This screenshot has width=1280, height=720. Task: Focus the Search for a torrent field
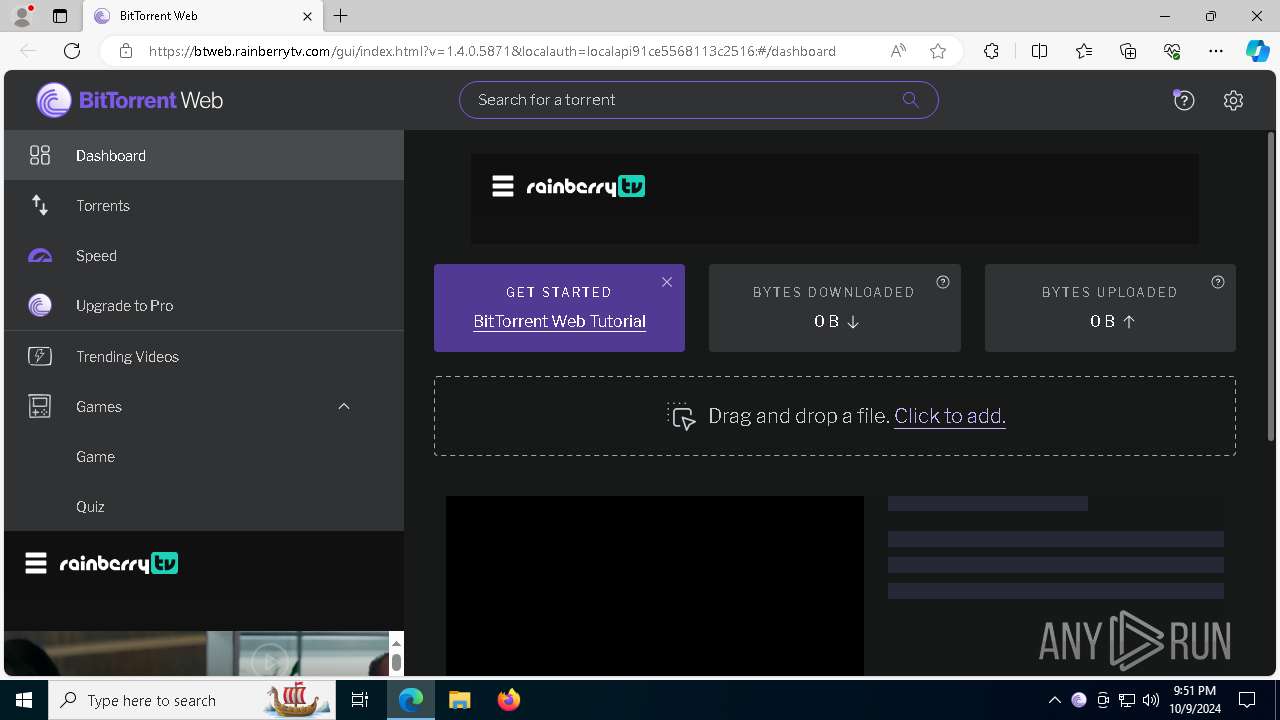699,100
